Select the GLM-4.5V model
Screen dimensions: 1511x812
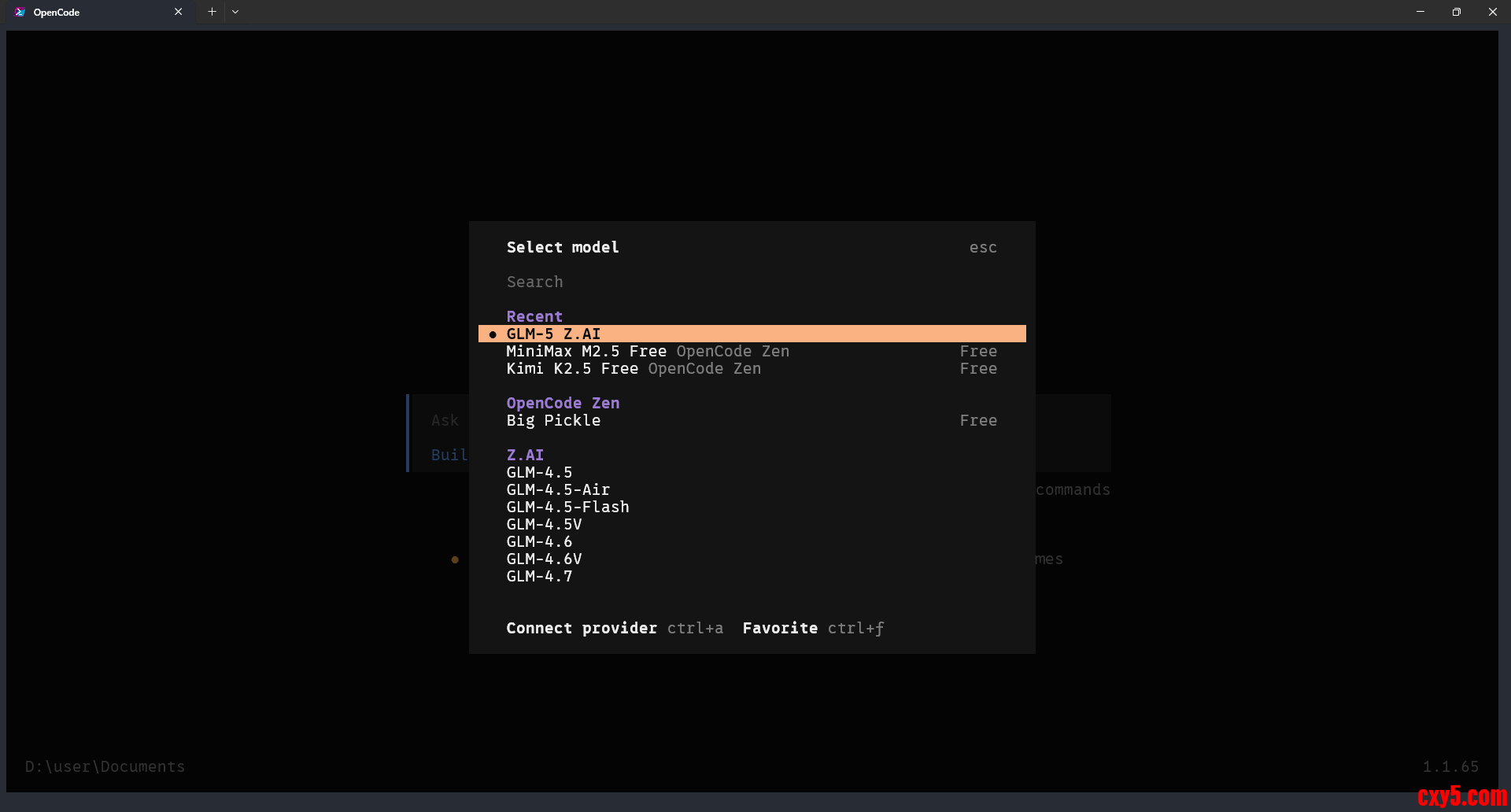coord(544,524)
